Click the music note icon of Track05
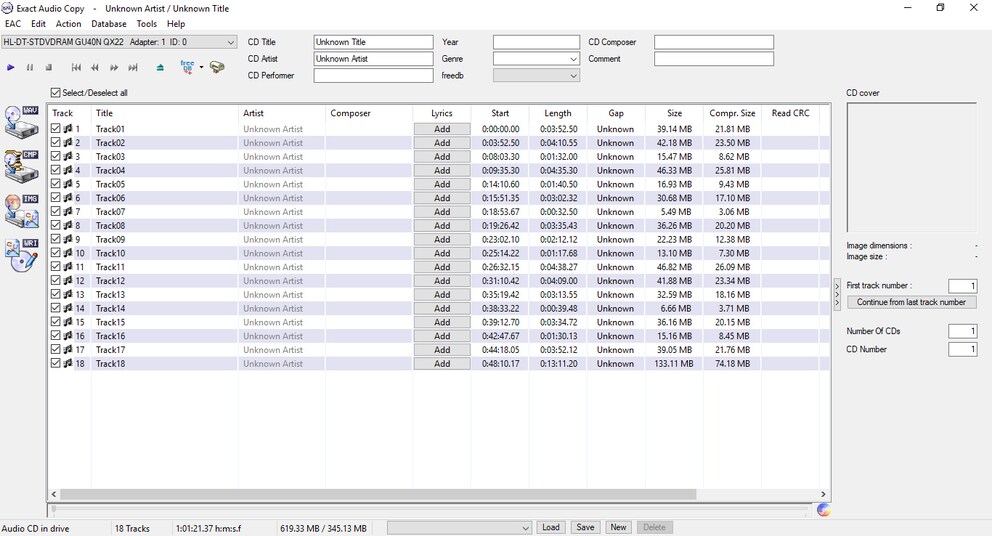992x536 pixels. tap(68, 184)
